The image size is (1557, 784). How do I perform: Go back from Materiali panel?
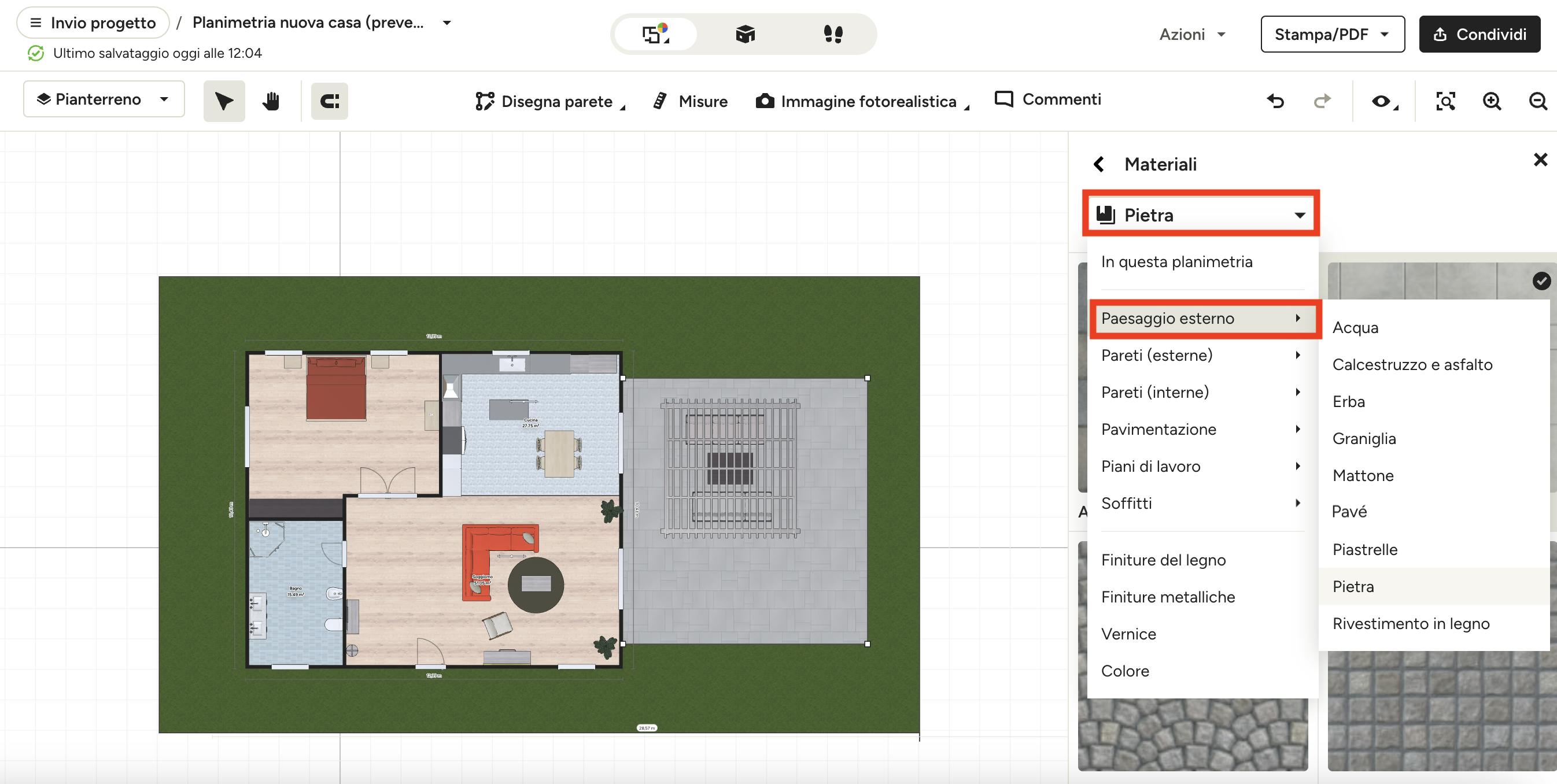click(x=1100, y=164)
